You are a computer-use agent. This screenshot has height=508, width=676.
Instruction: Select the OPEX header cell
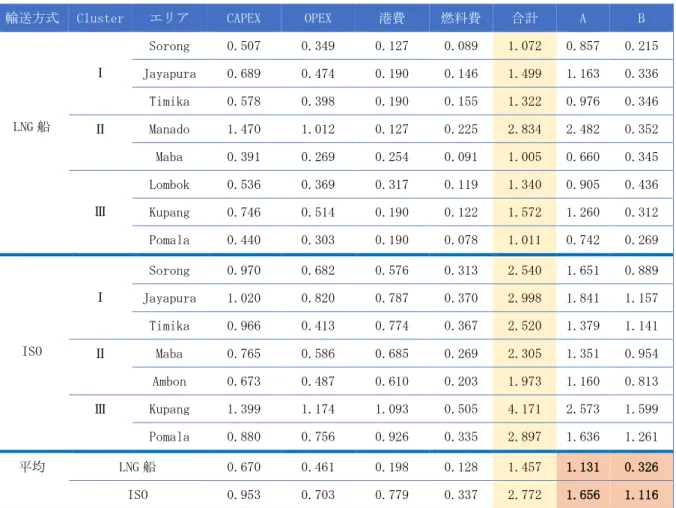coord(318,18)
